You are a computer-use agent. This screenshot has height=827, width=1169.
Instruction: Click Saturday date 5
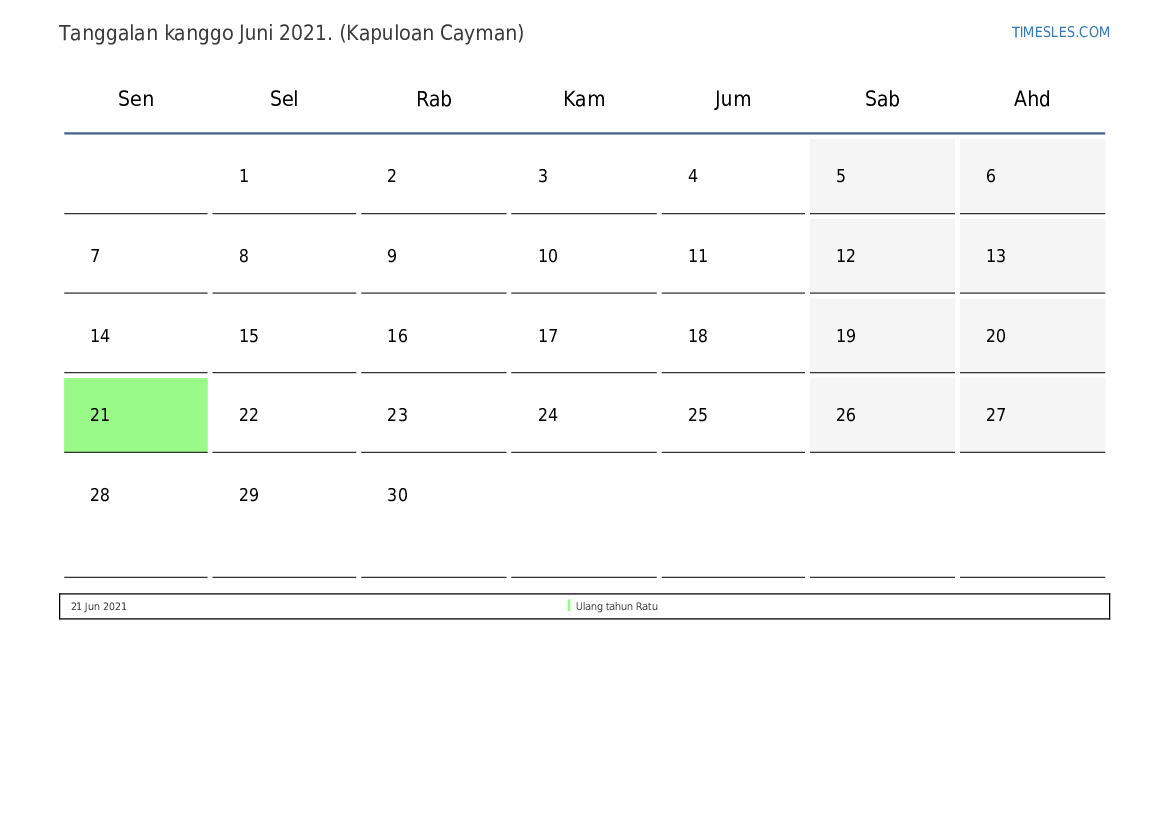pos(882,176)
